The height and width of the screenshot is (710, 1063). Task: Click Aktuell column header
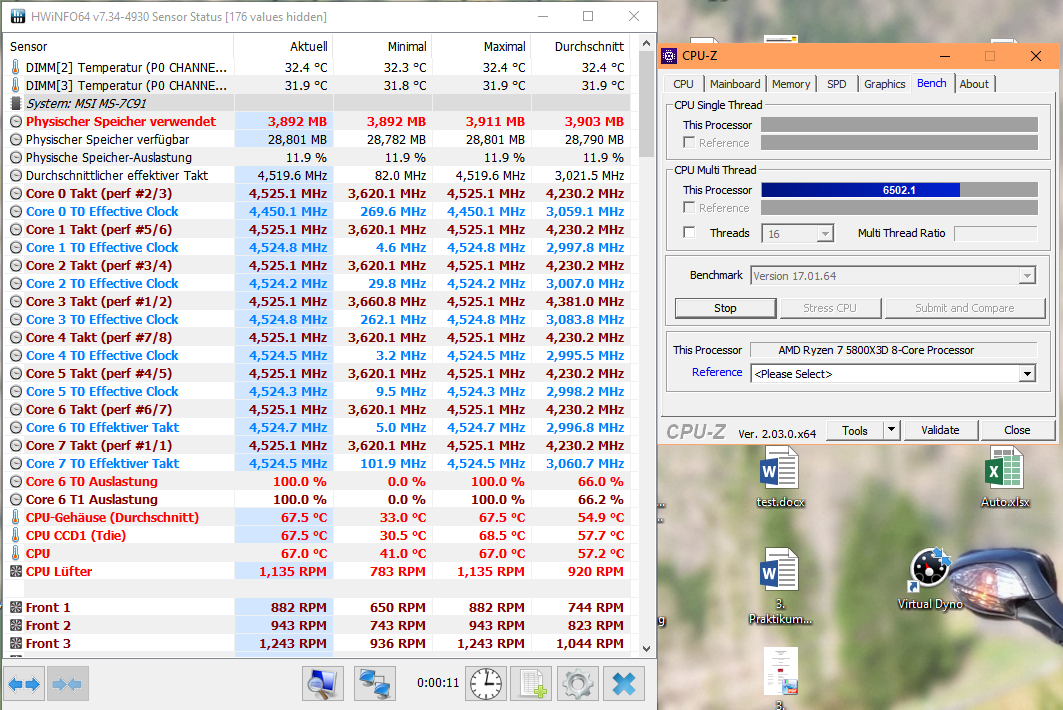[x=283, y=46]
